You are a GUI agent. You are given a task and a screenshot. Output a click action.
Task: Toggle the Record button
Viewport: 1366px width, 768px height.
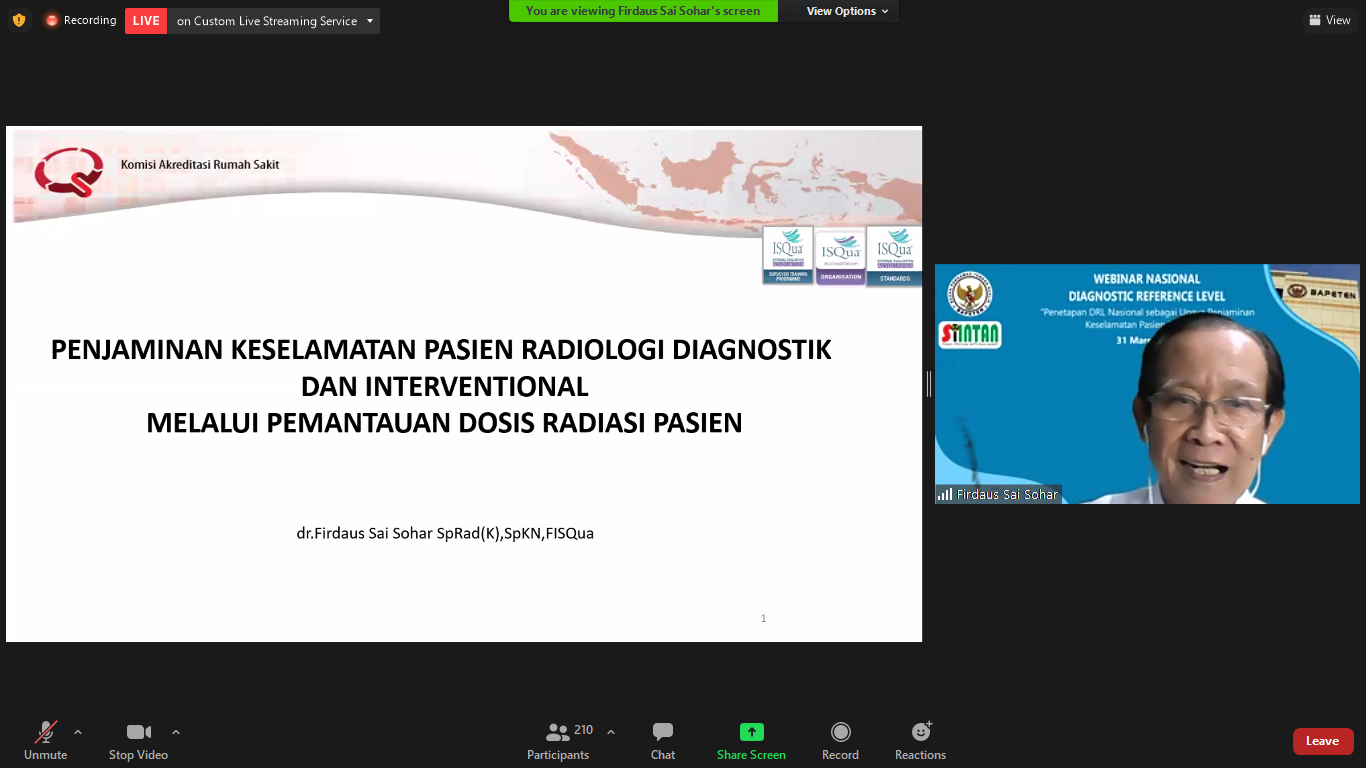pyautogui.click(x=840, y=741)
